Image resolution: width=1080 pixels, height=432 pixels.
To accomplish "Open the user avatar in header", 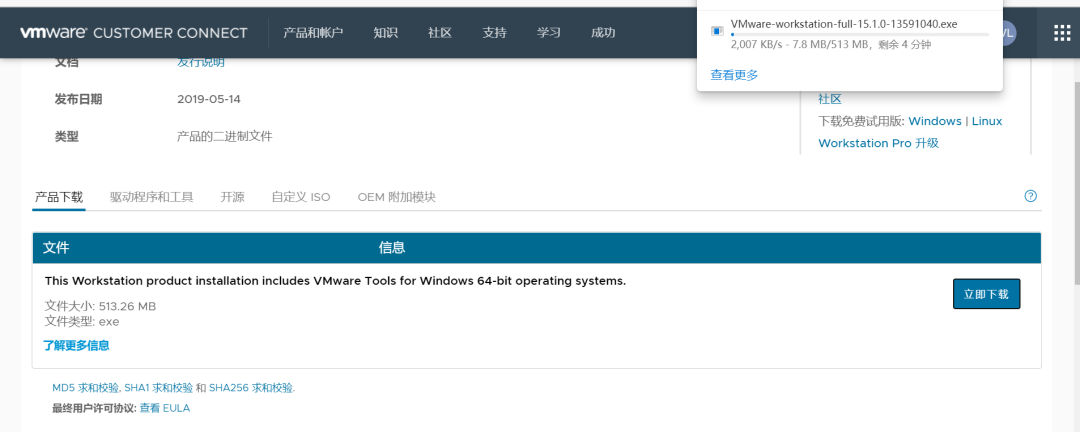I will click(x=1008, y=32).
